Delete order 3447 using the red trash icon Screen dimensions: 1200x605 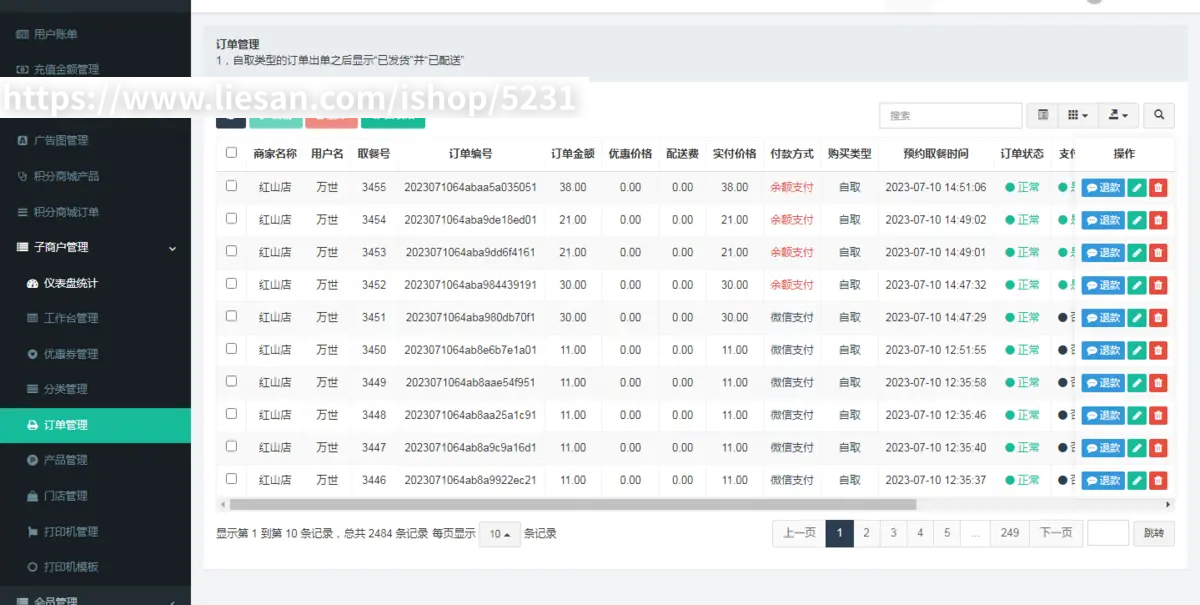(1158, 447)
